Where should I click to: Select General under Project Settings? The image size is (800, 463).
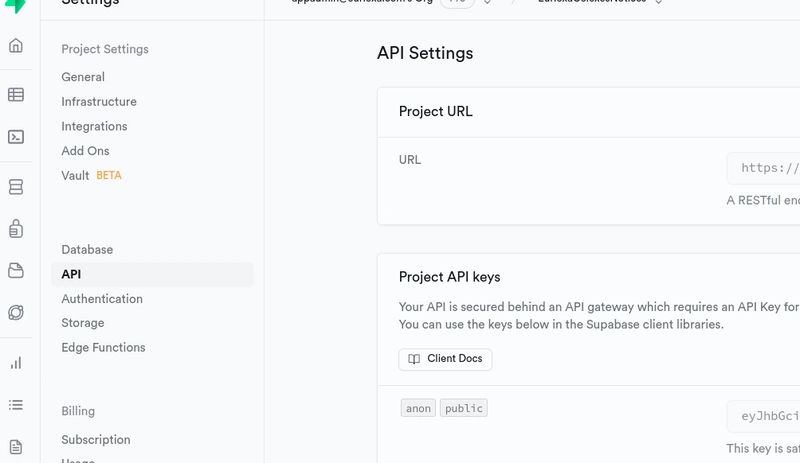point(83,77)
